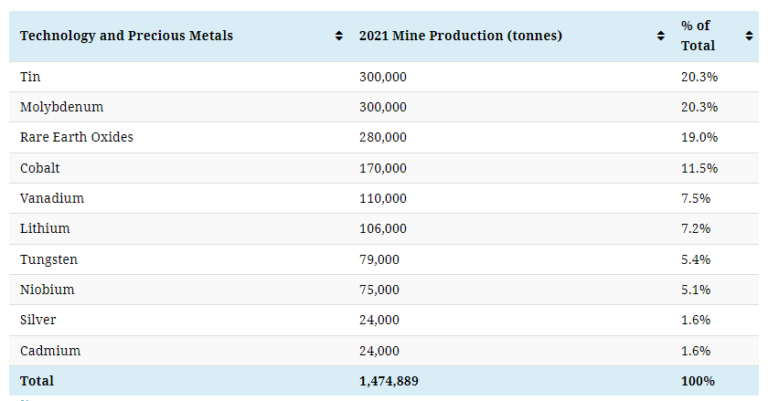Select Lithium's 106,000 production value
This screenshot has height=401, width=768.
pyautogui.click(x=383, y=228)
